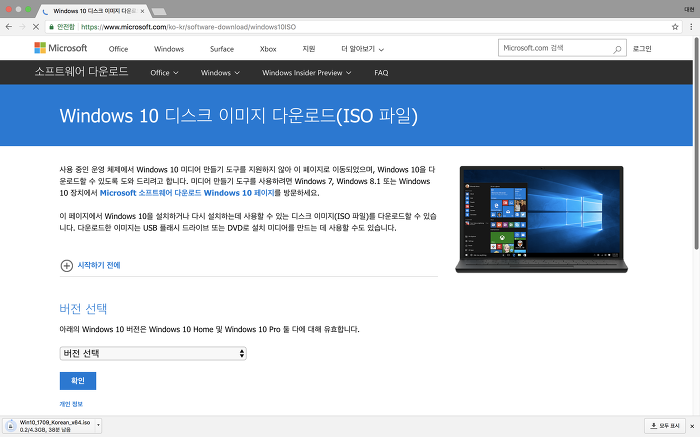Close the Windows 10 browser tab
This screenshot has height=437, width=700.
coord(142,11)
